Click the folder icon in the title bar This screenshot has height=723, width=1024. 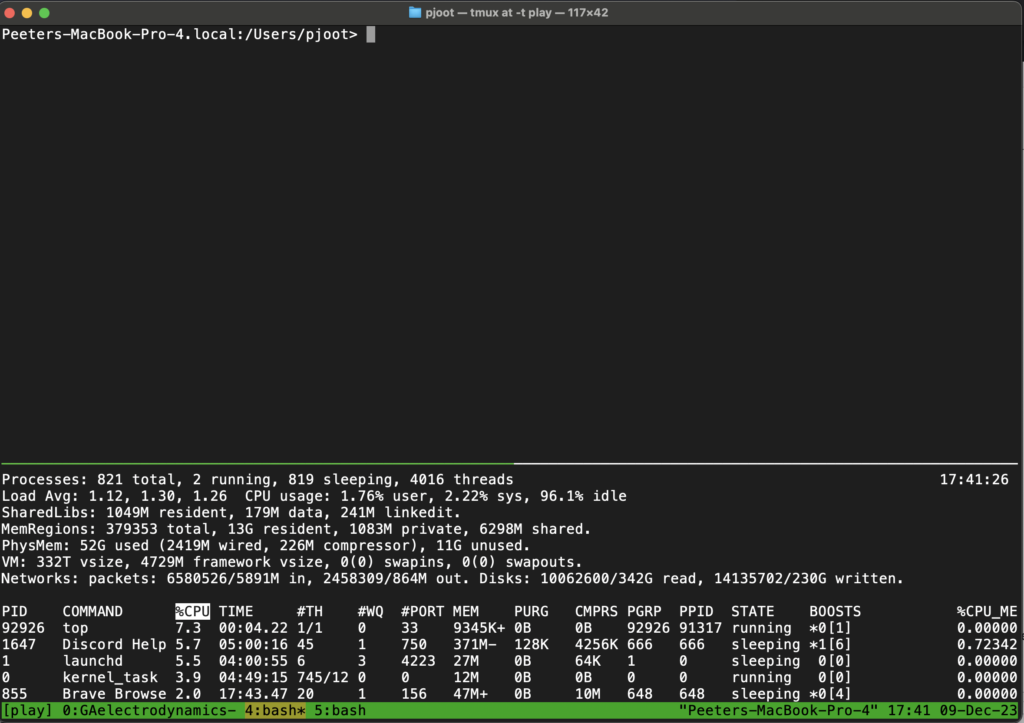coord(415,12)
